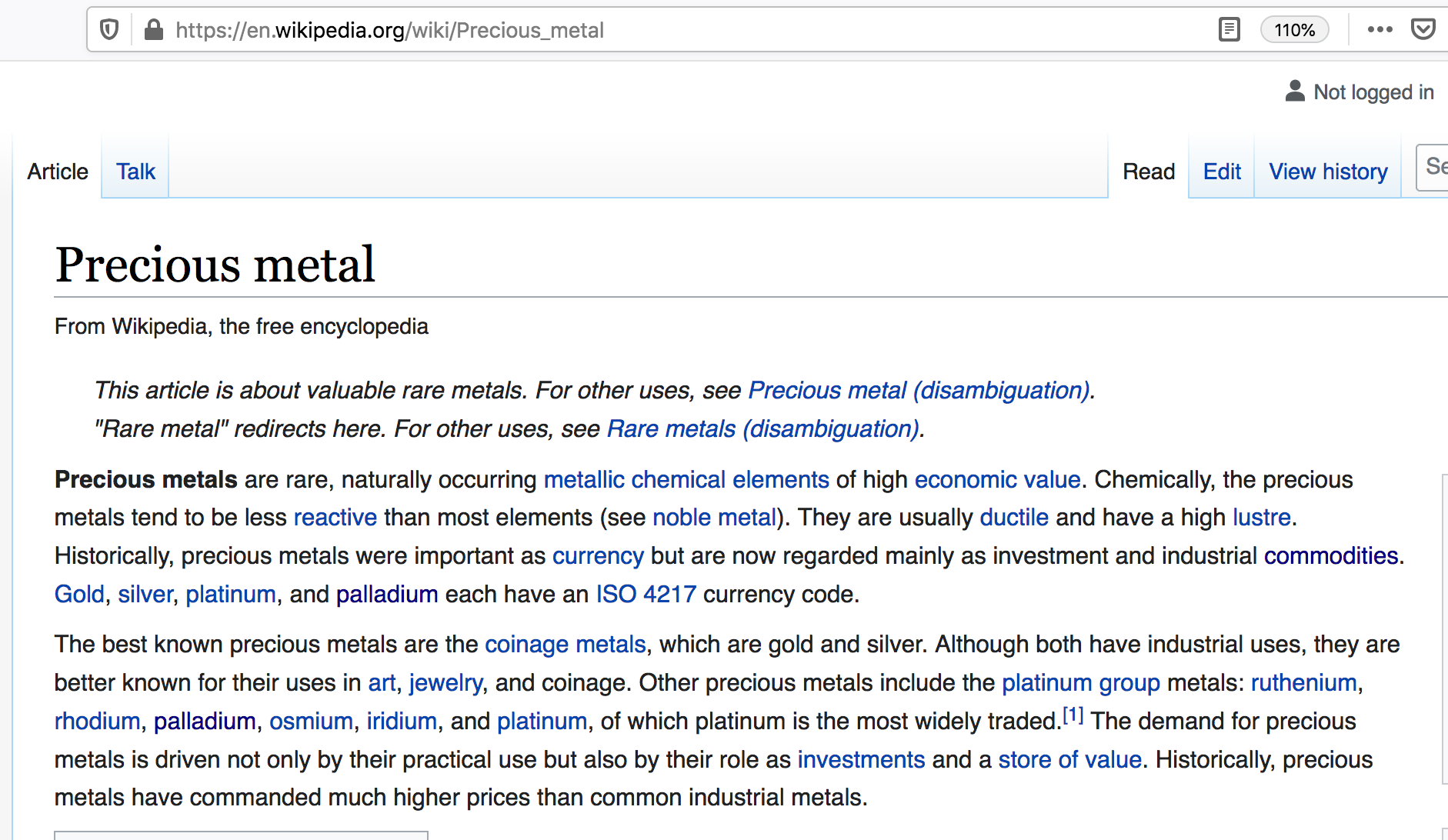Click into the Wikipedia search box
This screenshot has width=1448, height=840.
[x=1432, y=167]
